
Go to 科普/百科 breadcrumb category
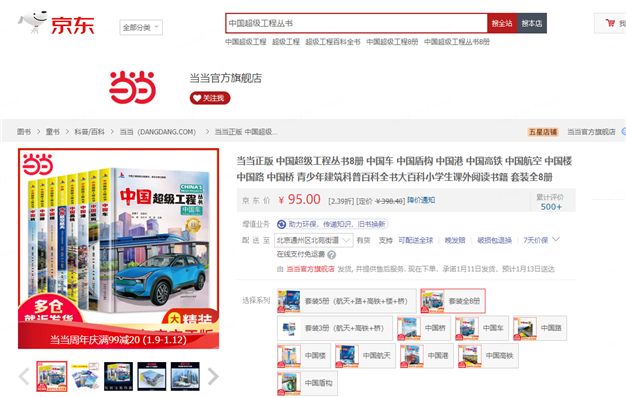pos(89,132)
